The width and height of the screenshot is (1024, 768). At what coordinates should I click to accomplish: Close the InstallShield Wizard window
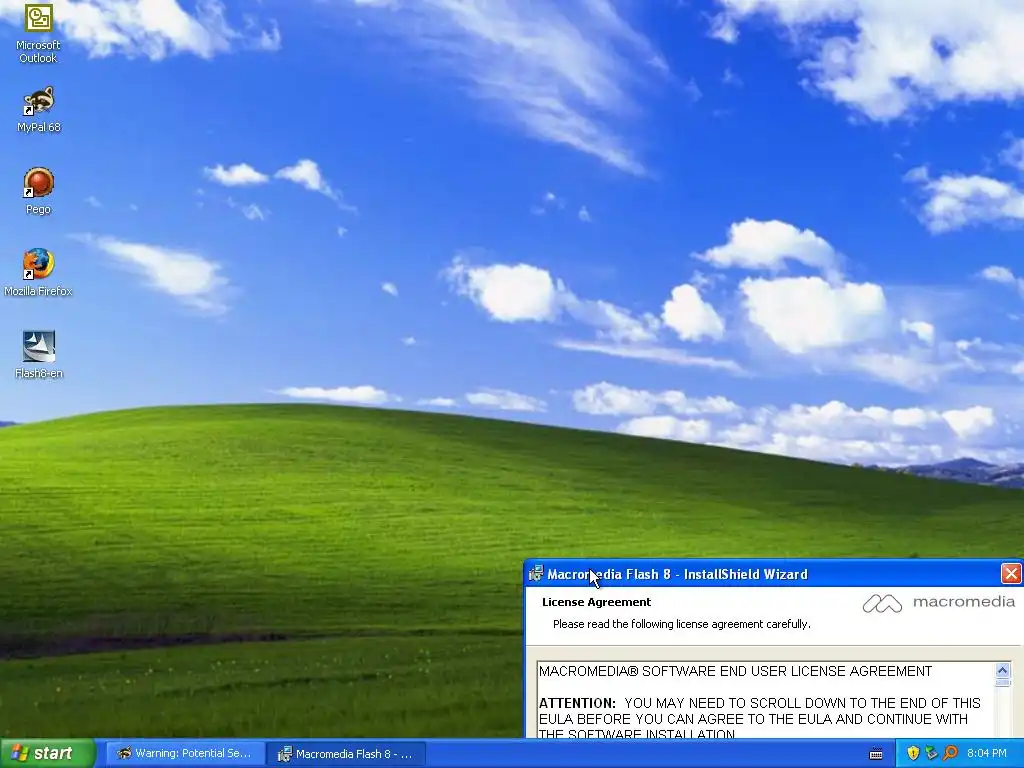pyautogui.click(x=1011, y=574)
